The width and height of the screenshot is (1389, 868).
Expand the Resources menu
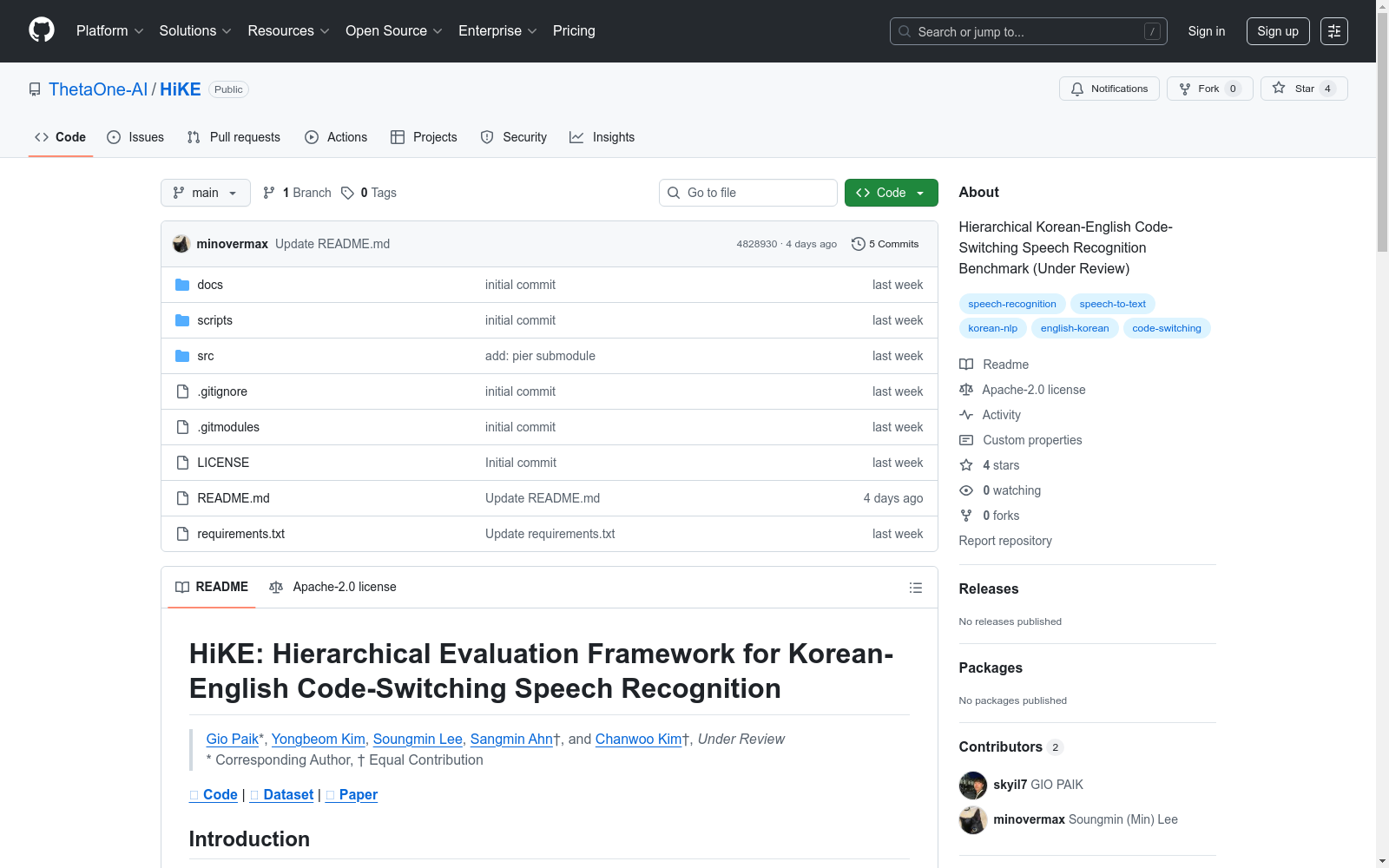click(x=288, y=30)
